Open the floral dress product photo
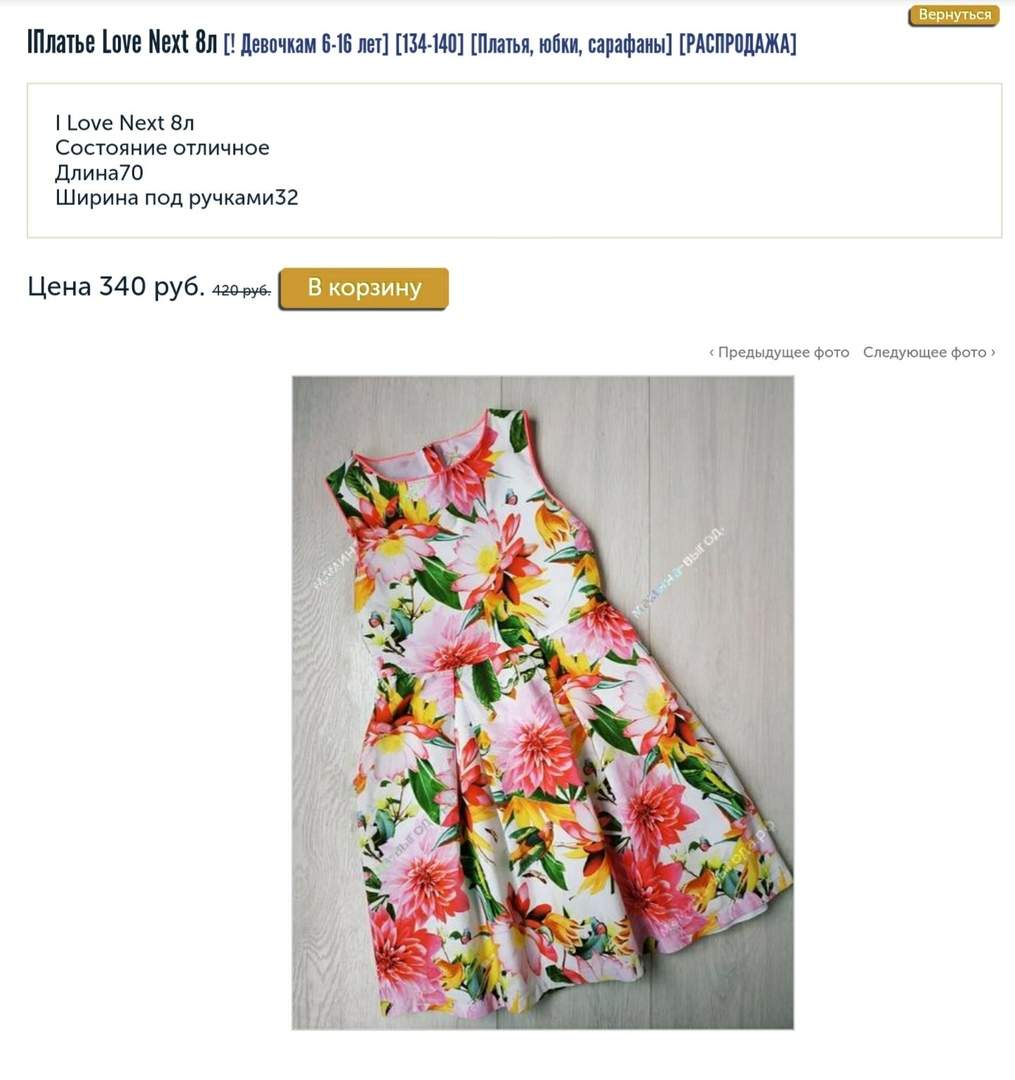The height and width of the screenshot is (1080, 1015). 543,703
